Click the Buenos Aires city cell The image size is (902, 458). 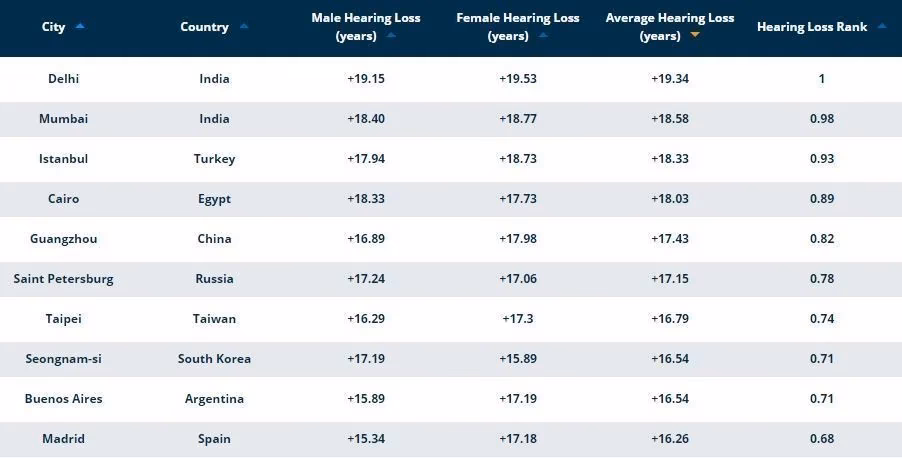[64, 399]
